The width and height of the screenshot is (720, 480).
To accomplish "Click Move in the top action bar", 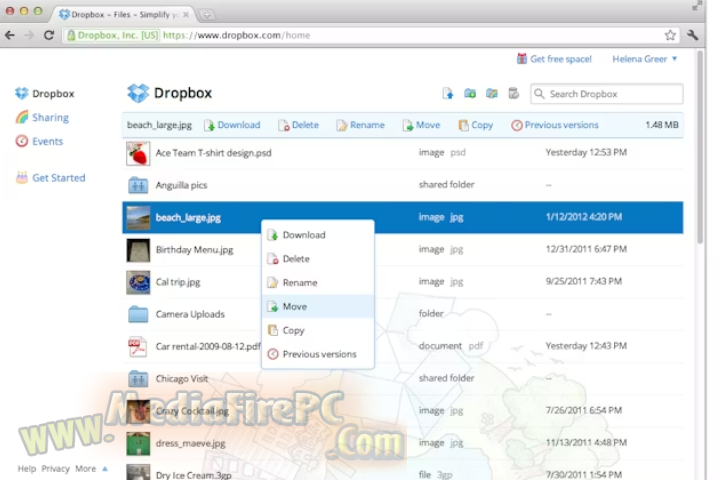I will point(421,125).
